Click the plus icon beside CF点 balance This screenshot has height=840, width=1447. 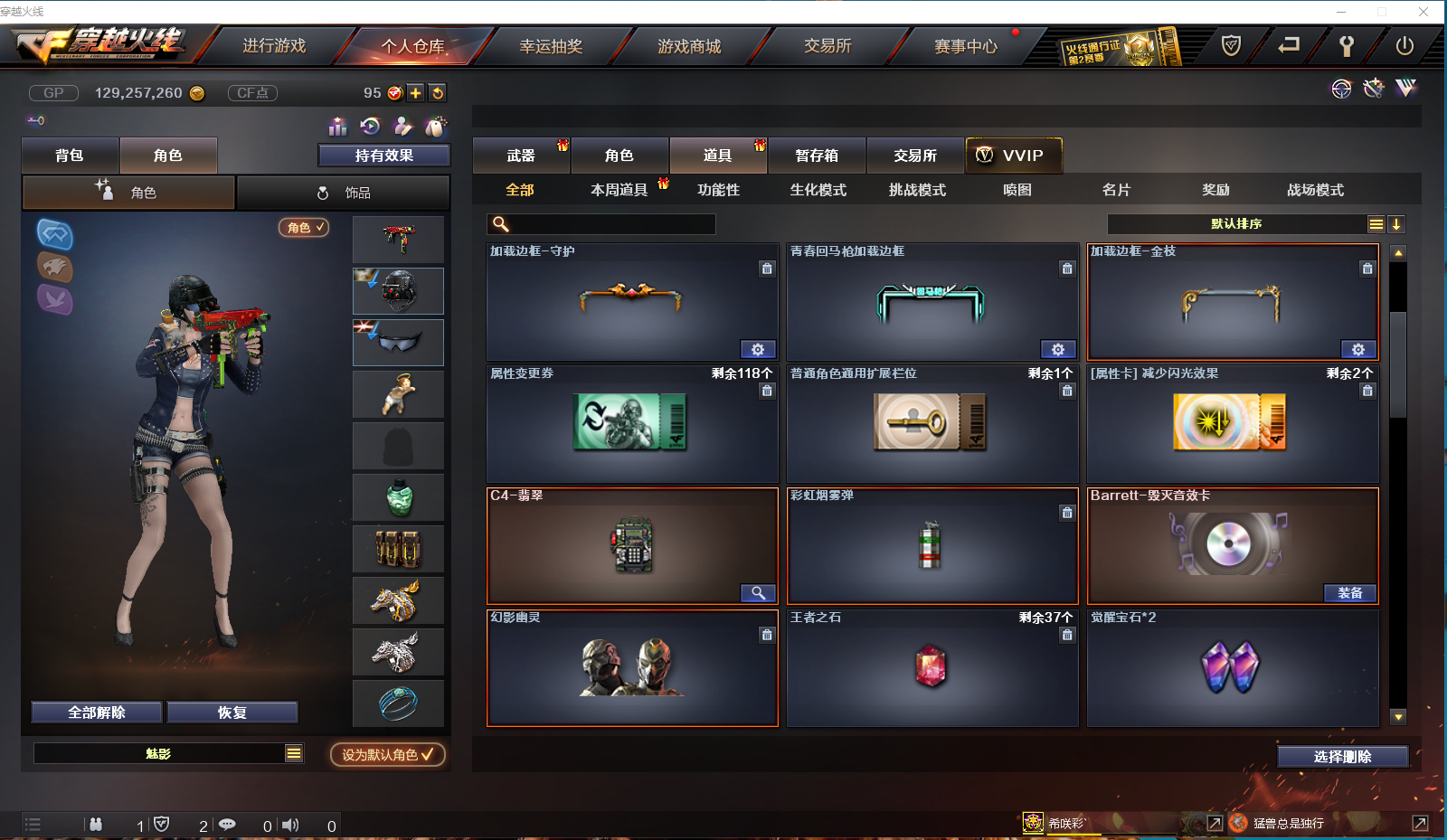pyautogui.click(x=416, y=92)
